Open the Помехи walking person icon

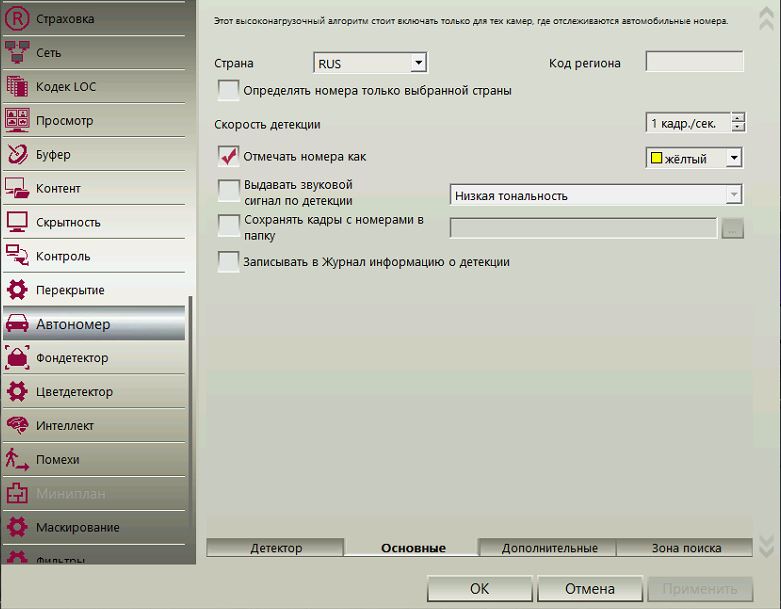pos(17,459)
